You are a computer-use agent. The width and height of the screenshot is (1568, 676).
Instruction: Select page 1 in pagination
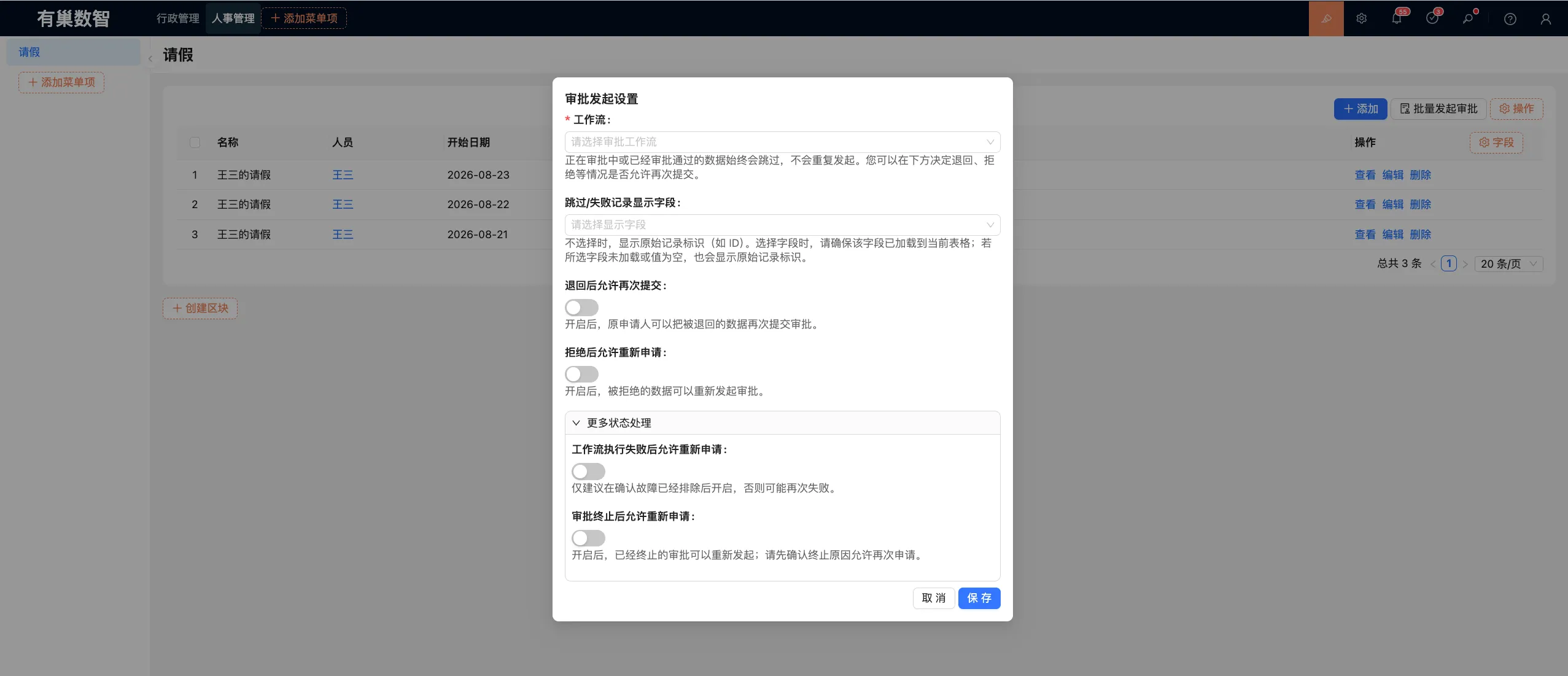pos(1449,264)
